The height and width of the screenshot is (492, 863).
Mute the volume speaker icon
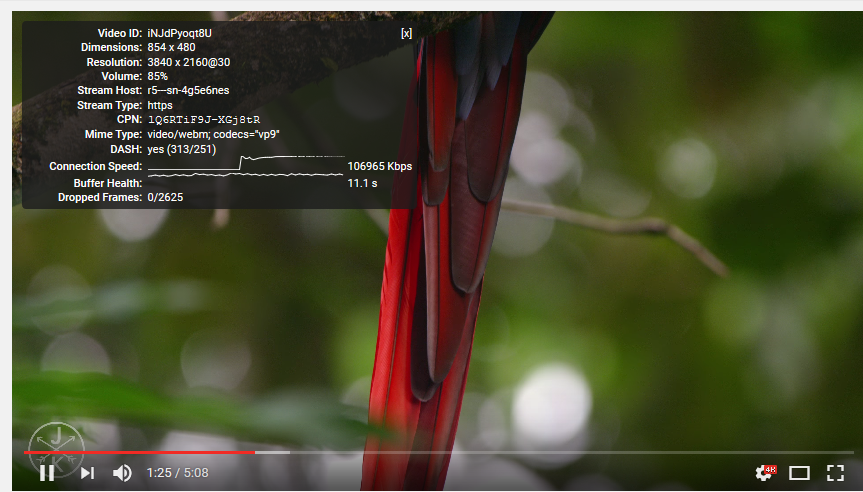122,473
